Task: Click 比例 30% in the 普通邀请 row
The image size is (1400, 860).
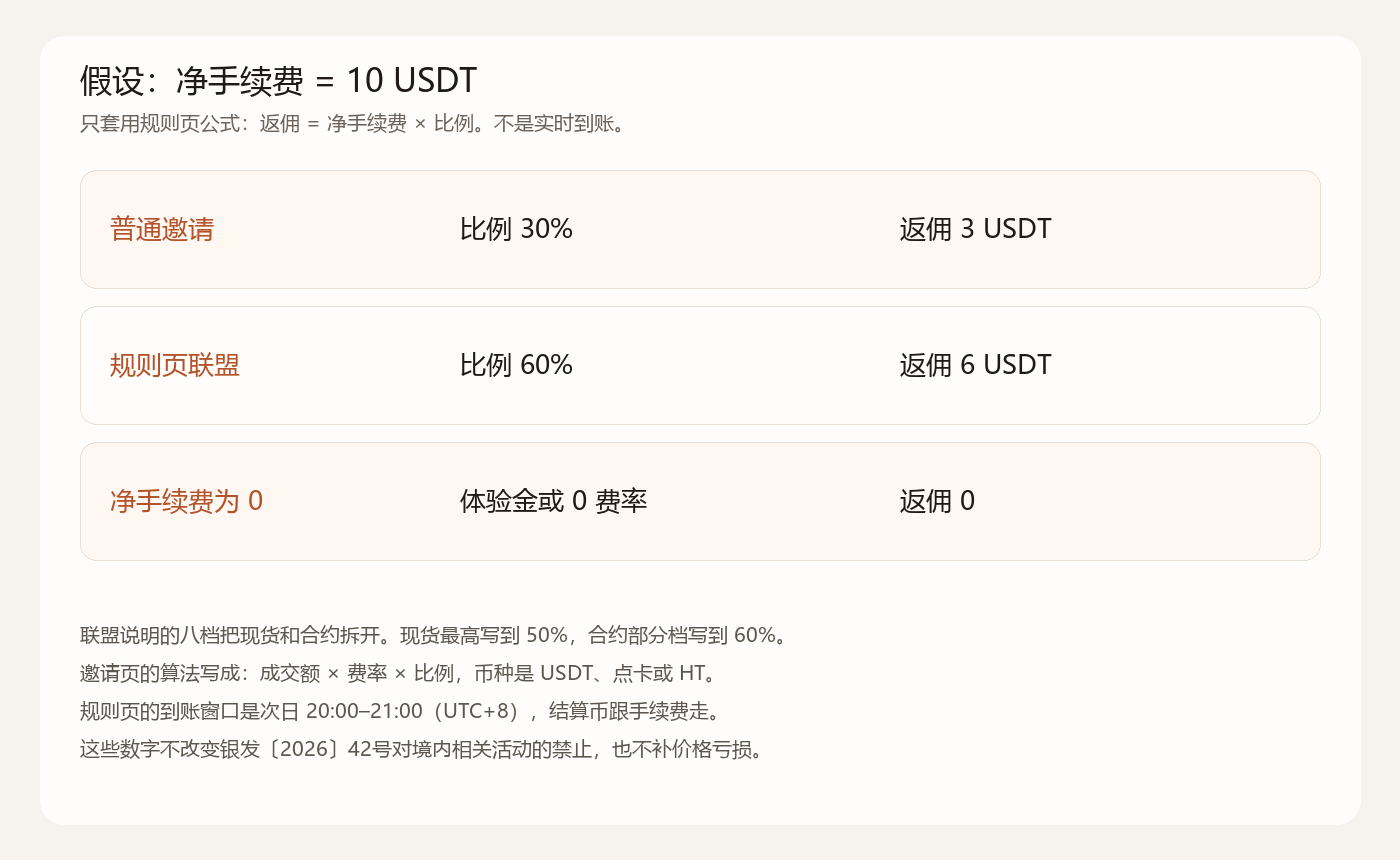Action: click(x=516, y=229)
